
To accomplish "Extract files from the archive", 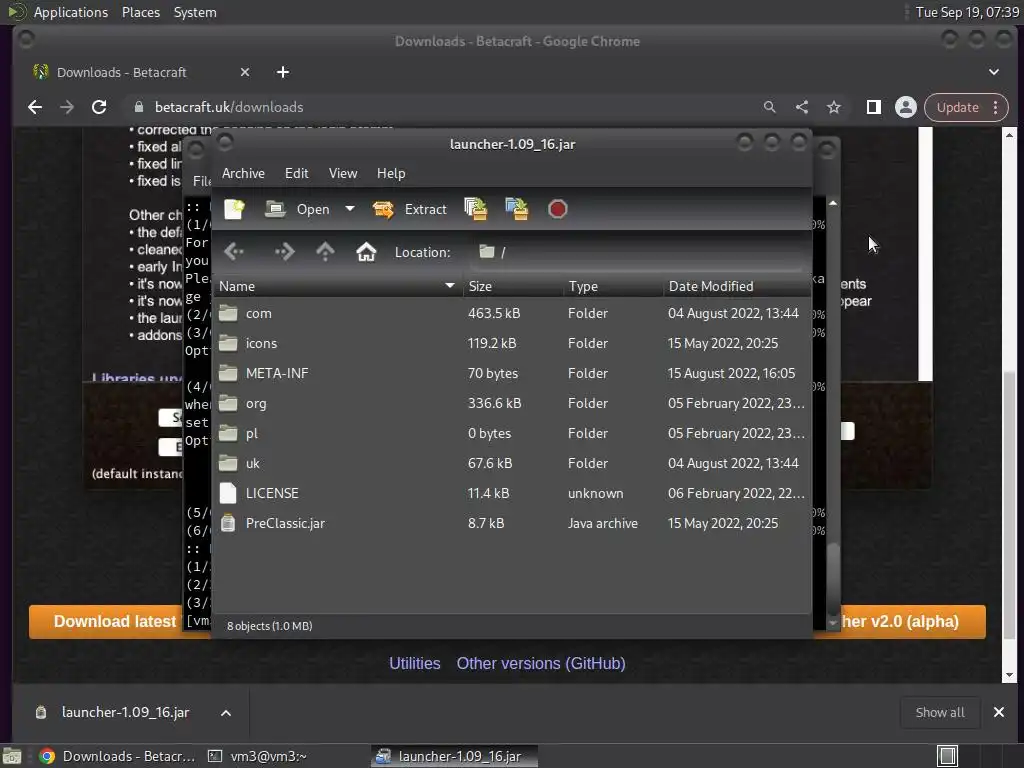I will pyautogui.click(x=409, y=209).
